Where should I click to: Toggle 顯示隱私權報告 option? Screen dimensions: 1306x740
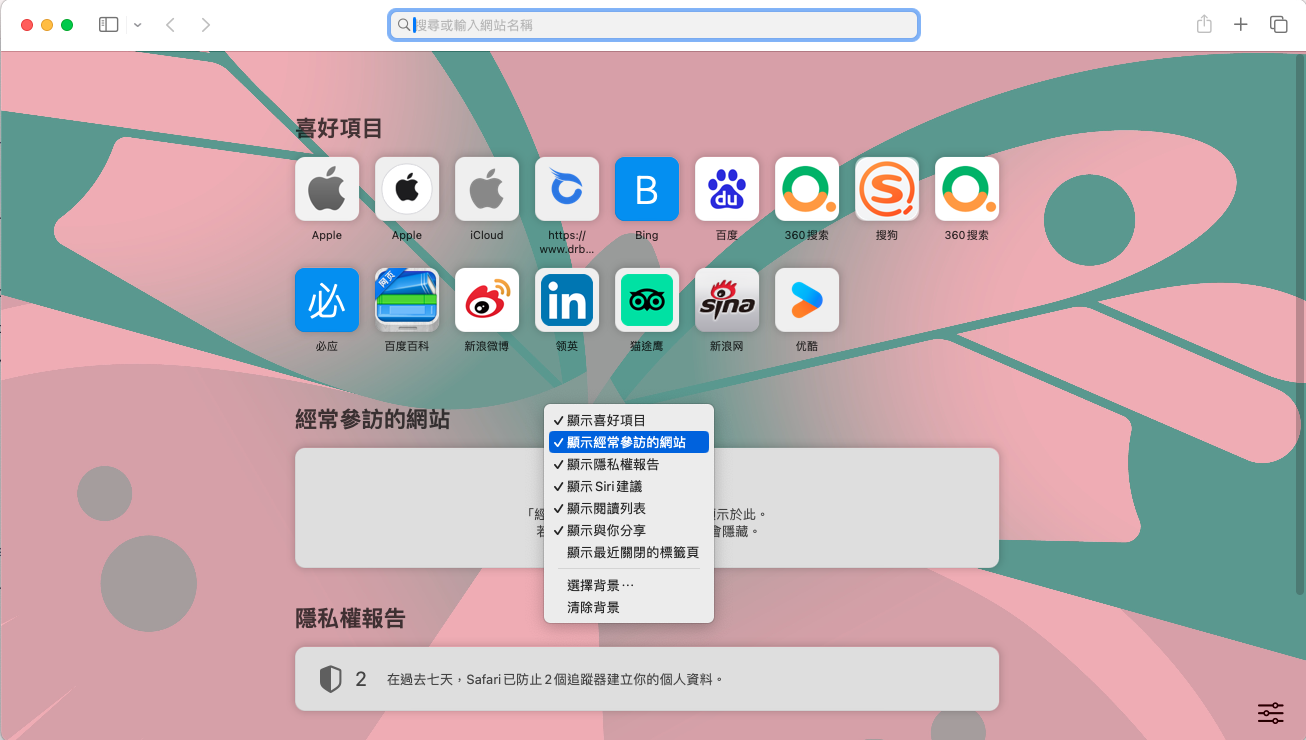(629, 464)
